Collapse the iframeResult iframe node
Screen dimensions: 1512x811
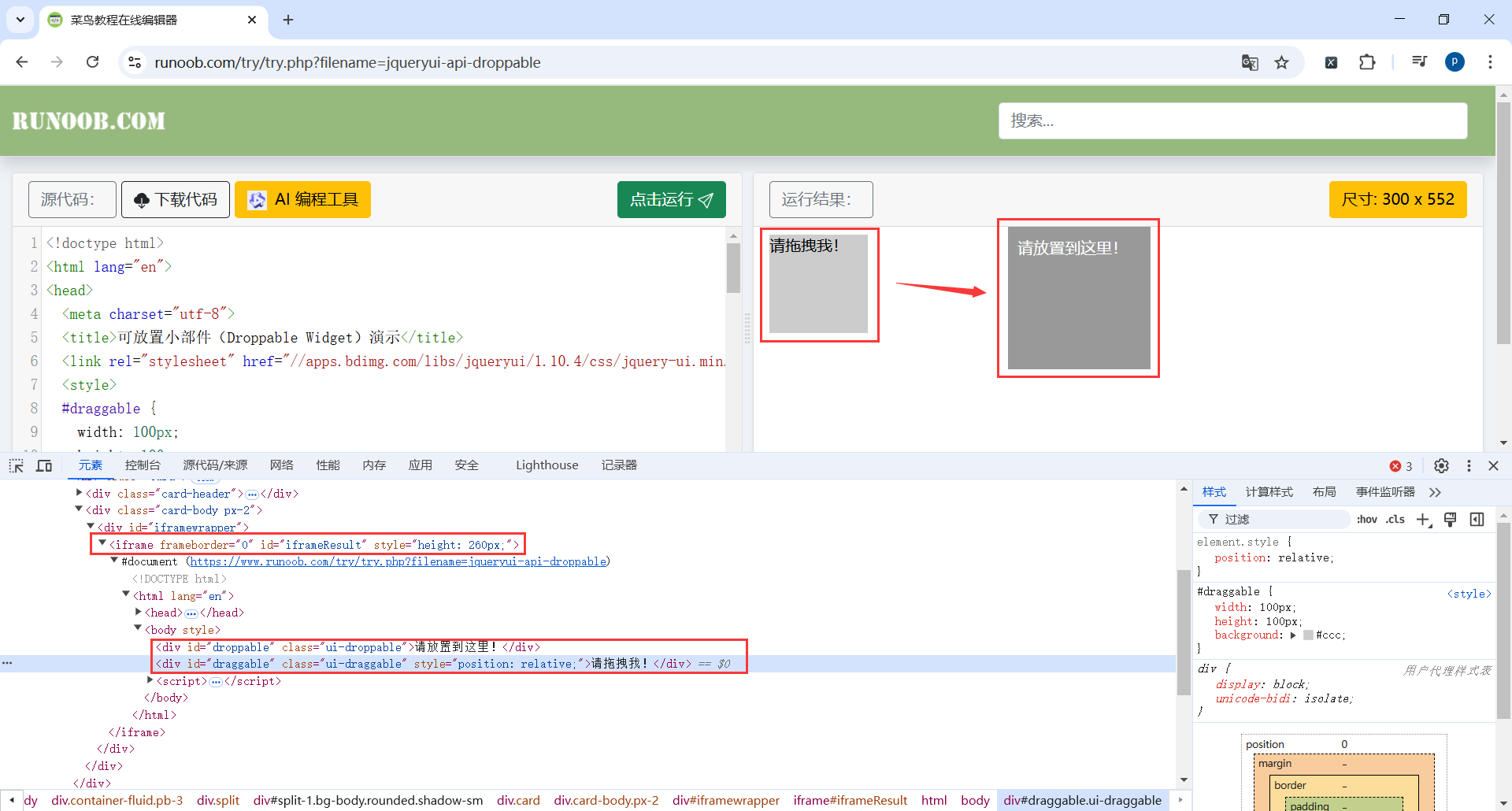tap(102, 543)
